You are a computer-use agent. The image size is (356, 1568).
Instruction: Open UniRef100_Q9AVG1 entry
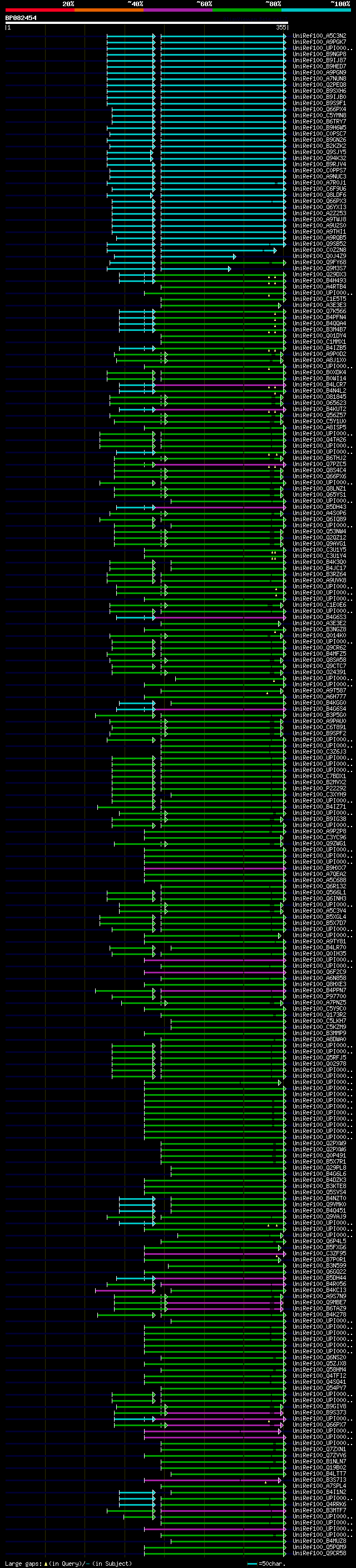[x=319, y=543]
